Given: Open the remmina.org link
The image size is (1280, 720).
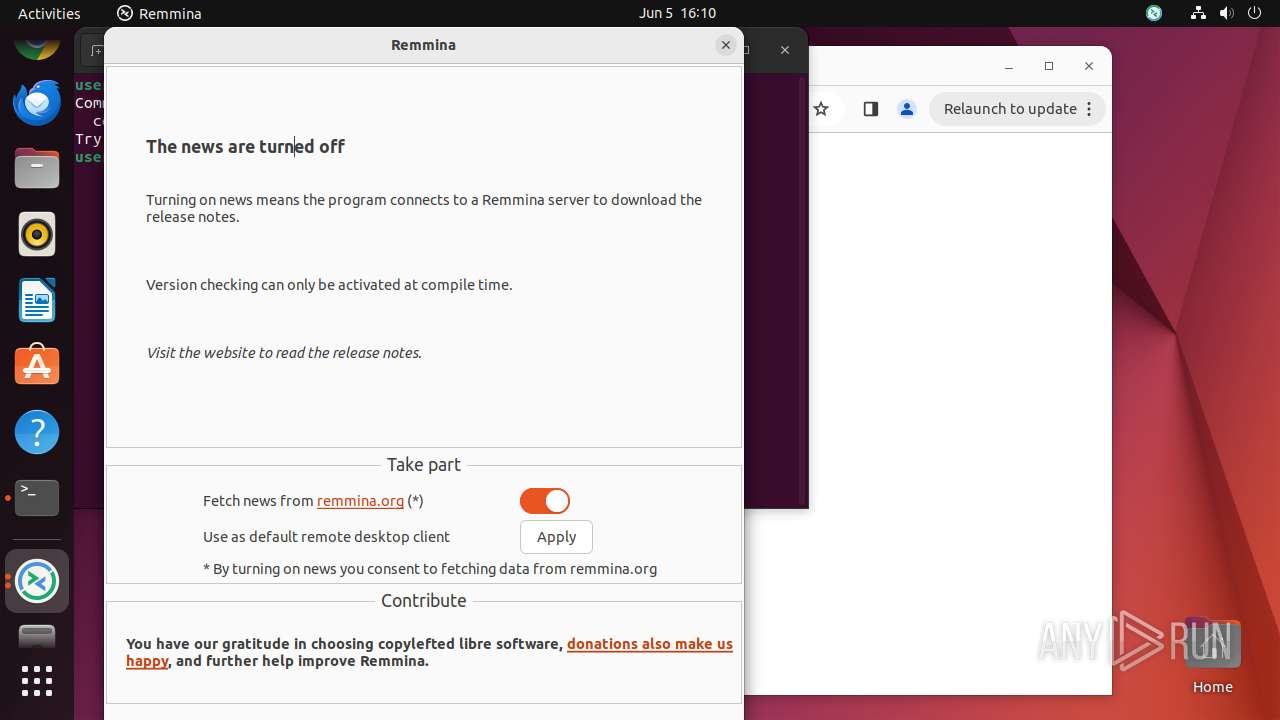Looking at the screenshot, I should tap(360, 501).
